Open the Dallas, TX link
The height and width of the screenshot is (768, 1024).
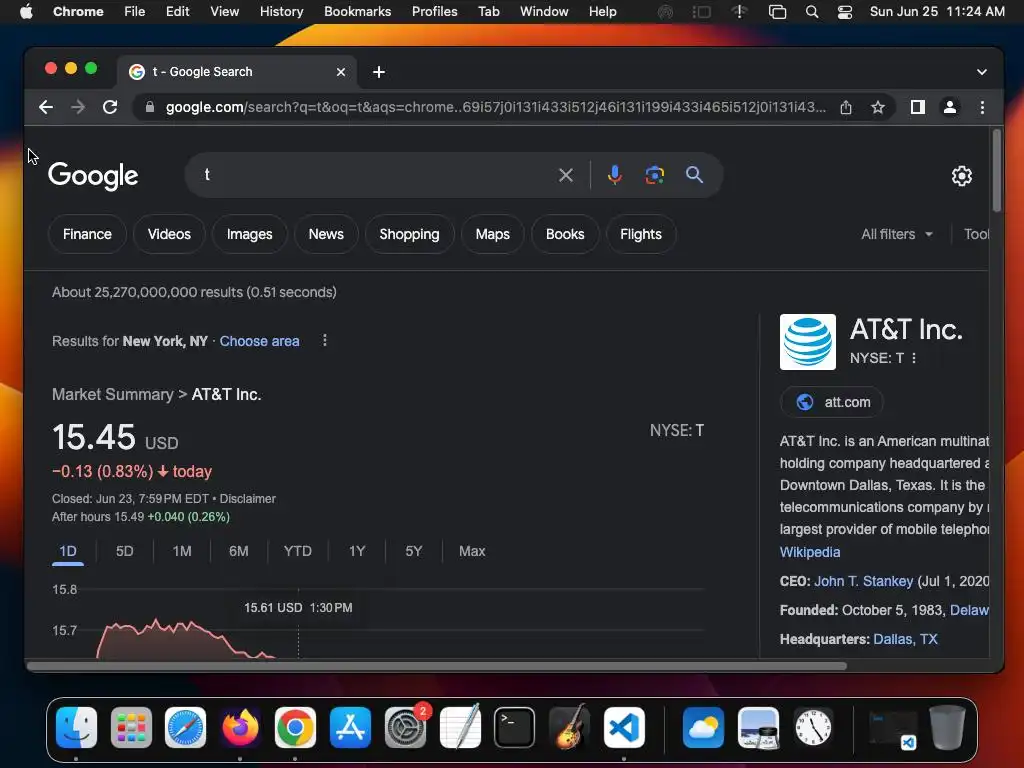click(x=905, y=639)
